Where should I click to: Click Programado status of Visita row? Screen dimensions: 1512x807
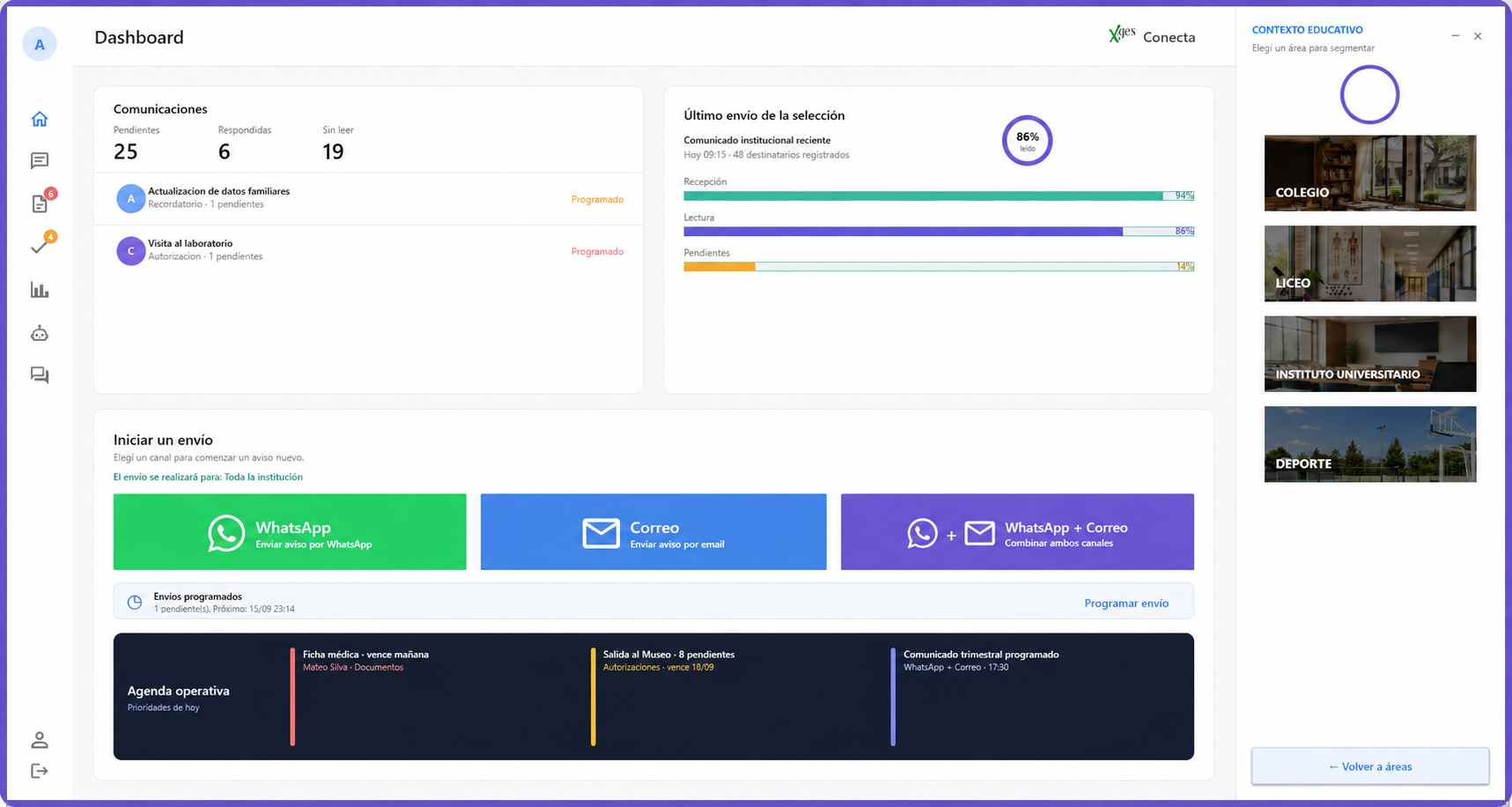[x=597, y=251]
